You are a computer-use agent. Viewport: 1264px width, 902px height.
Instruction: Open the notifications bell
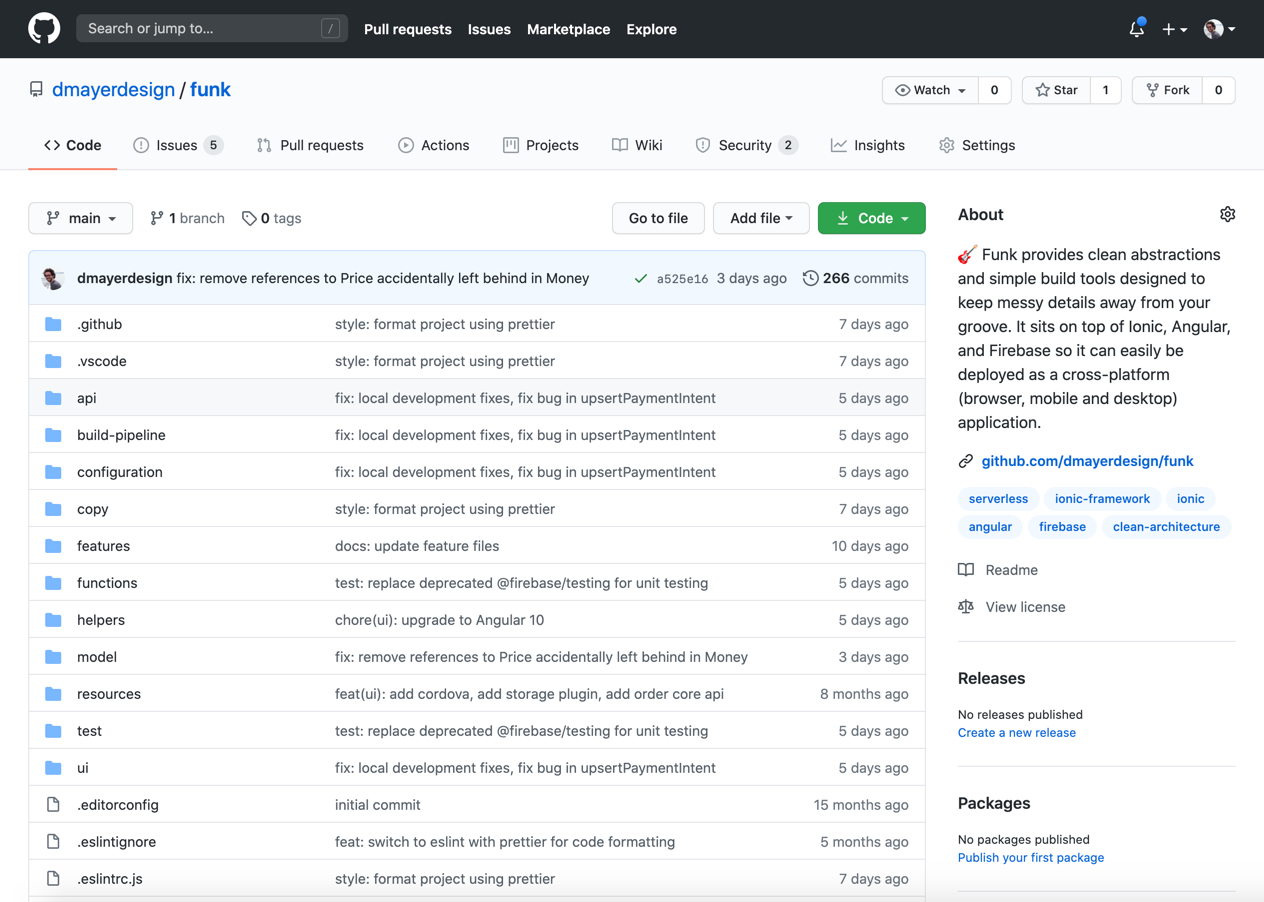[x=1136, y=29]
